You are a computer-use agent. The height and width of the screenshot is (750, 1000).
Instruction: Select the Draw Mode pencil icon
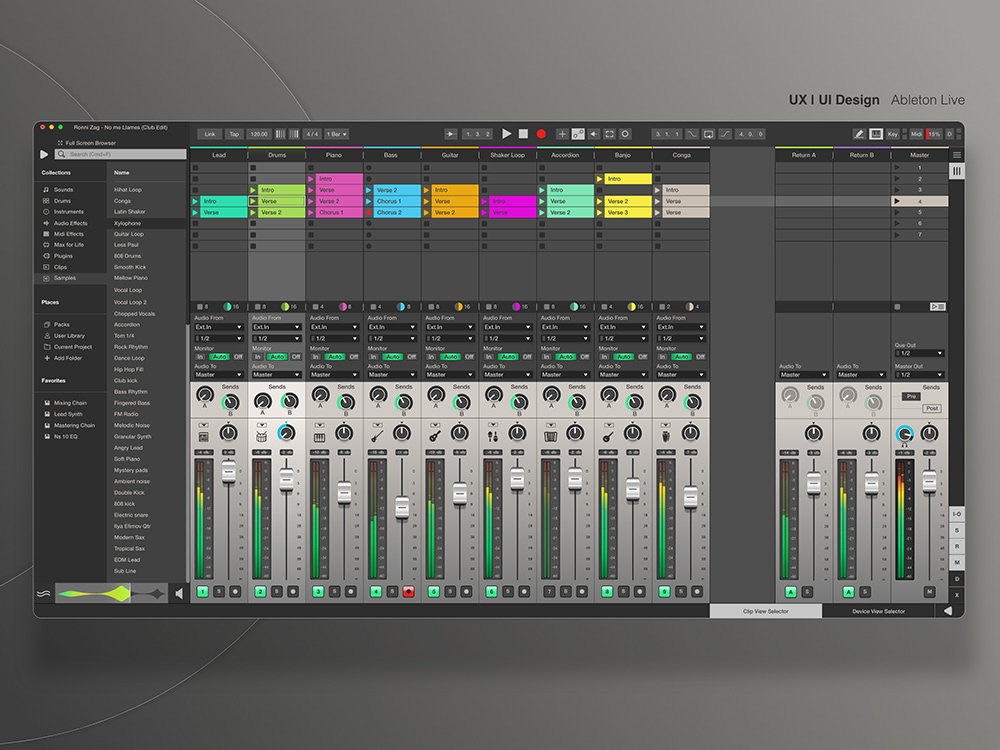coord(859,134)
